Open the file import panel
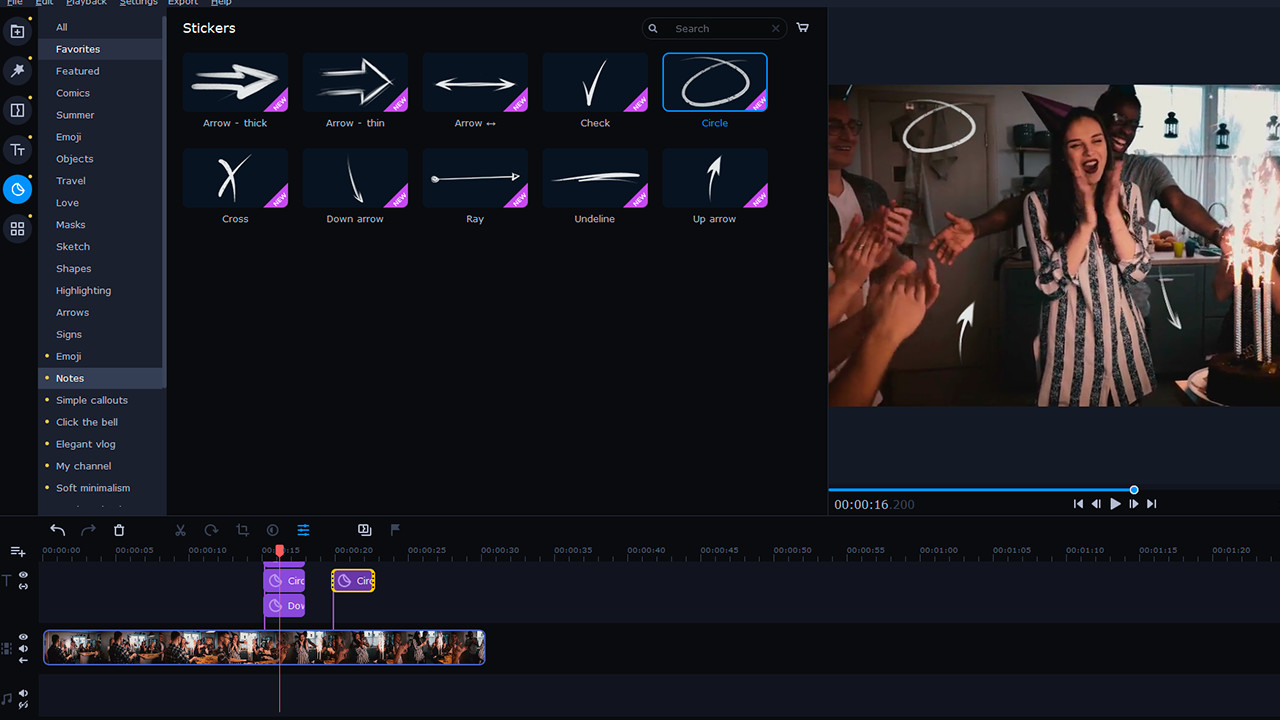 16,31
